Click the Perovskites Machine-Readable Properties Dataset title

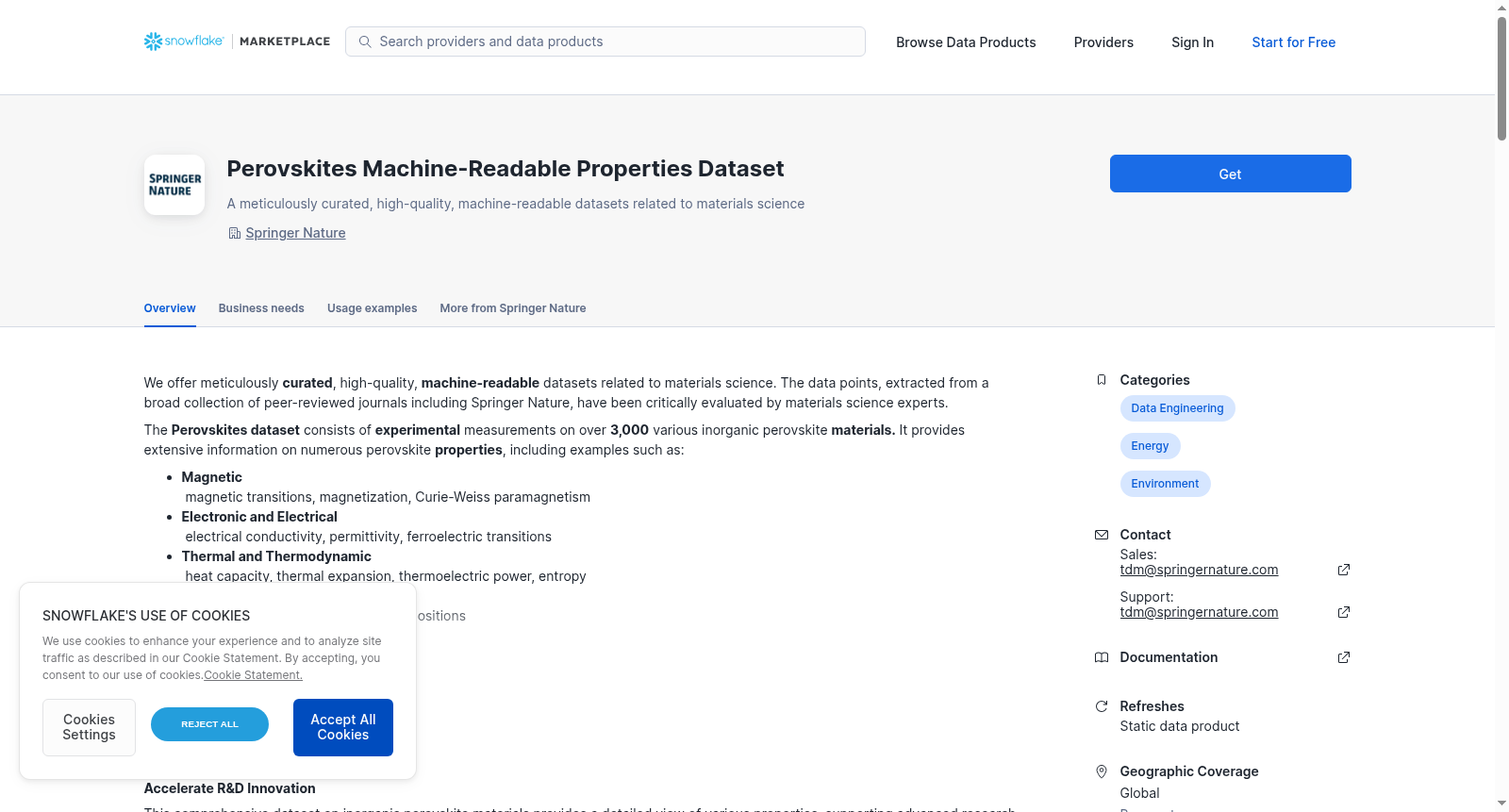[506, 169]
